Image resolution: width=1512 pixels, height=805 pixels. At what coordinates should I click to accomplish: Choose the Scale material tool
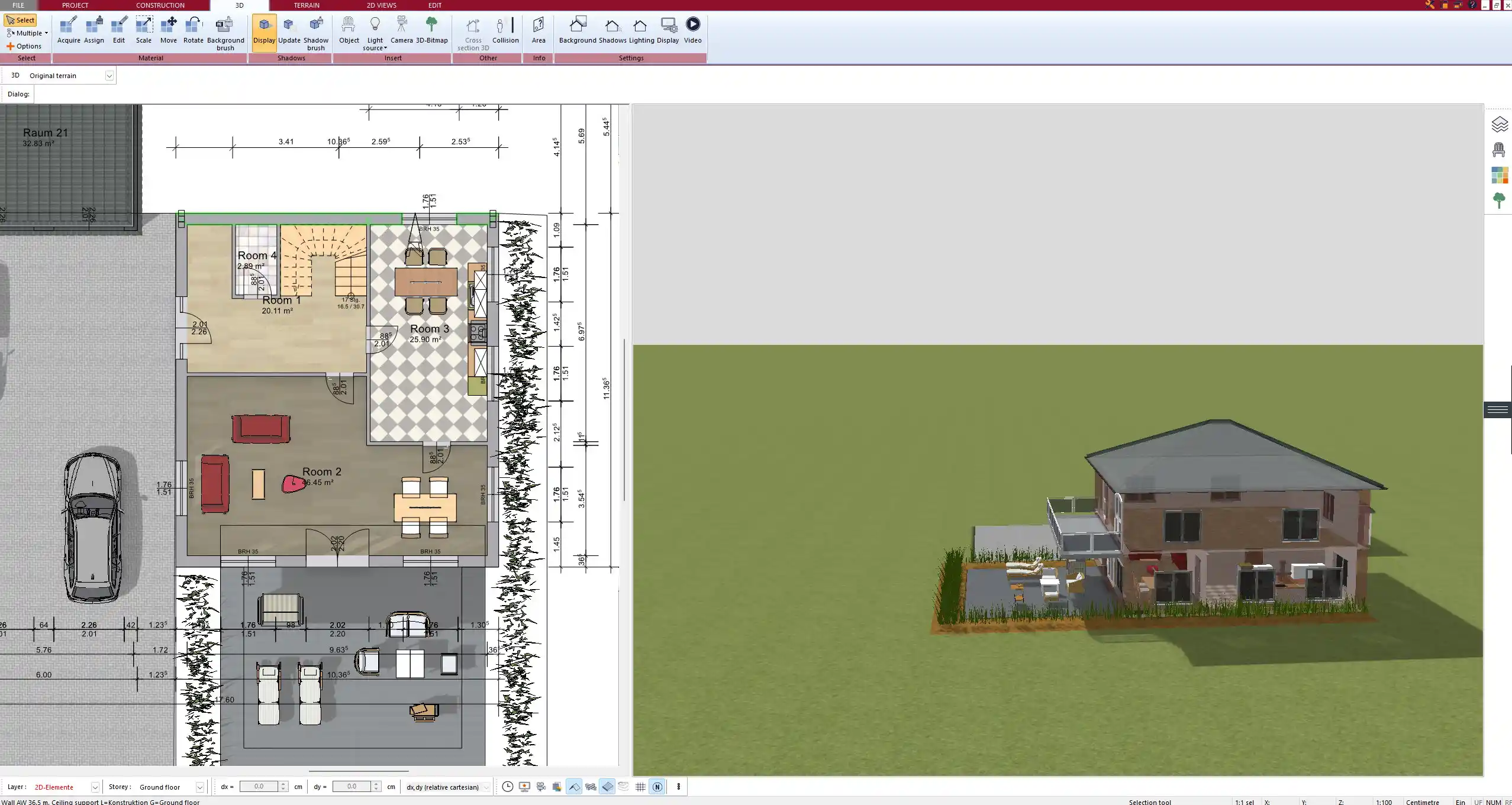(144, 30)
